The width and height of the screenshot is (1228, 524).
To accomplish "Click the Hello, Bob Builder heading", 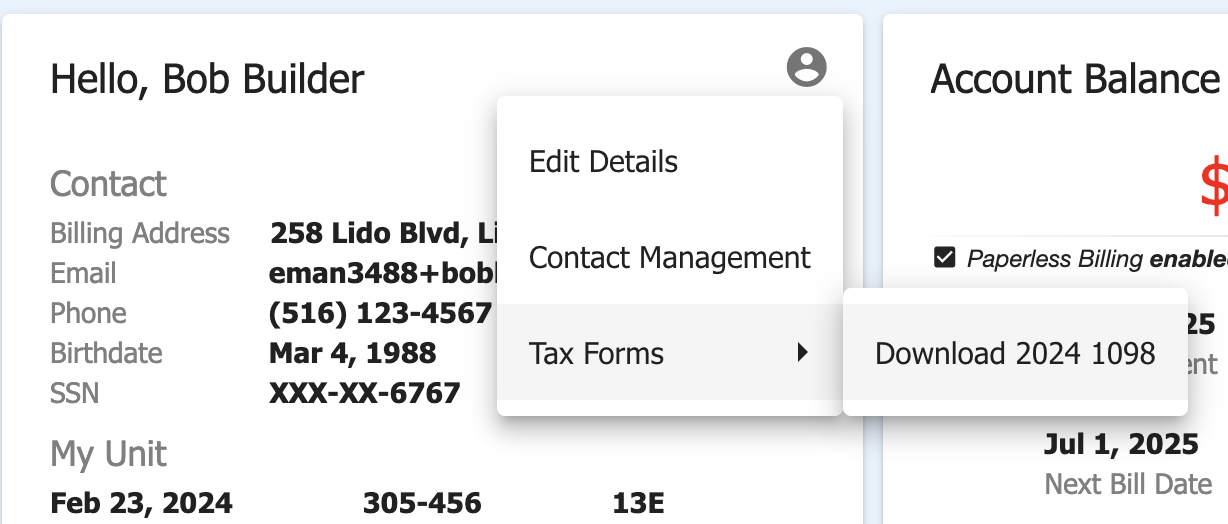I will 207,78.
